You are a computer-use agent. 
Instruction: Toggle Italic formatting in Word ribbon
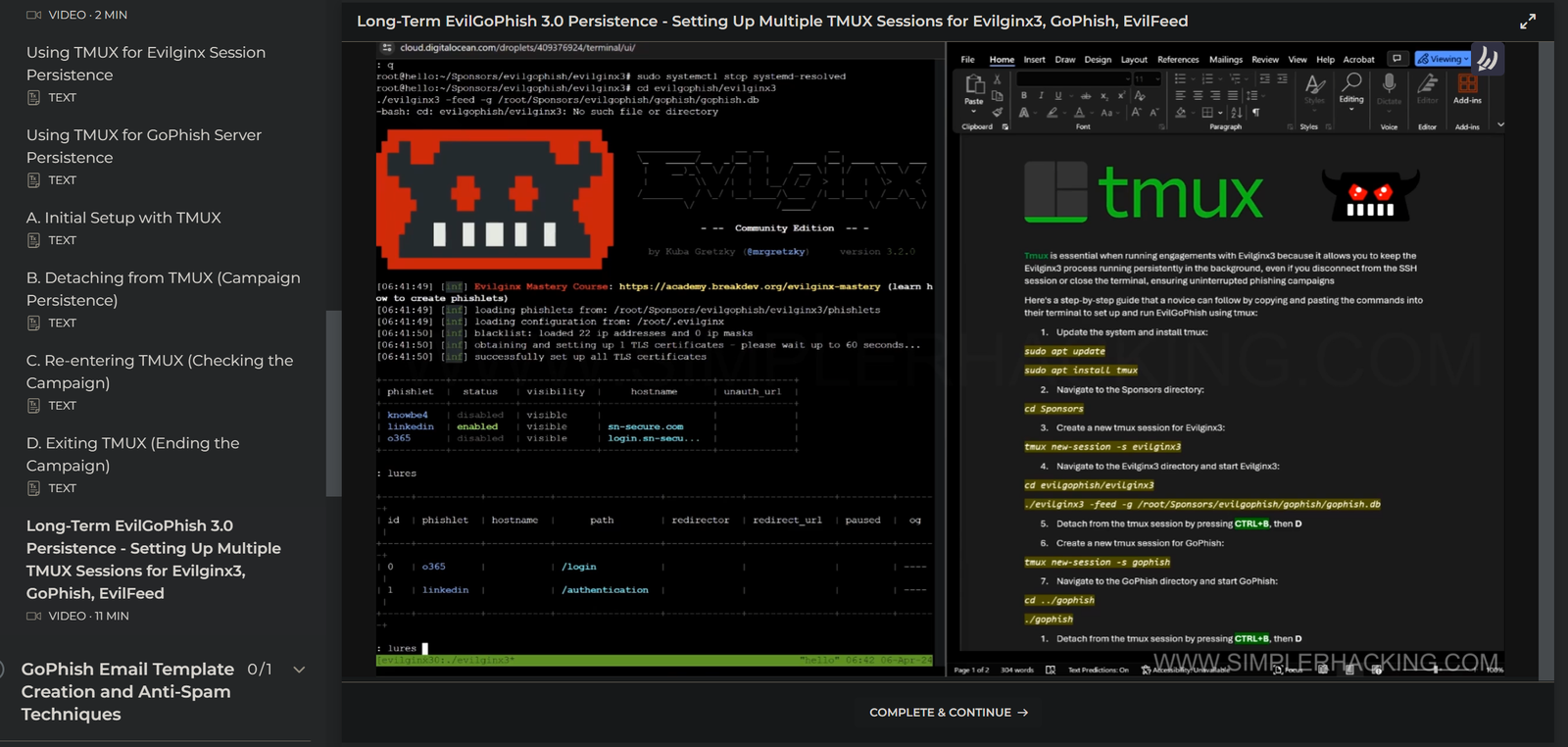coord(1041,96)
